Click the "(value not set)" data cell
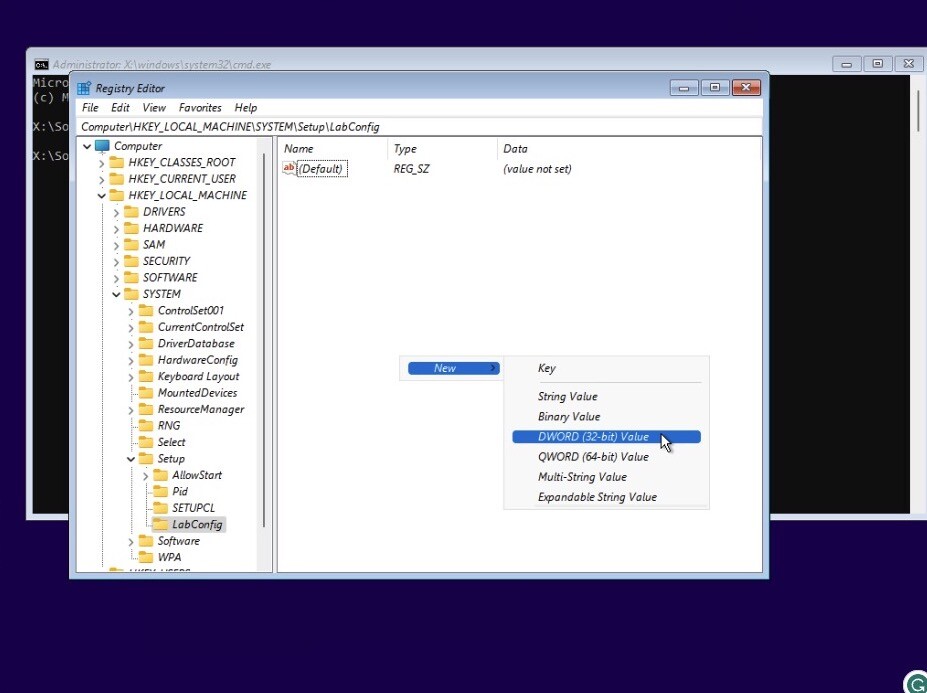This screenshot has width=927, height=693. 537,169
